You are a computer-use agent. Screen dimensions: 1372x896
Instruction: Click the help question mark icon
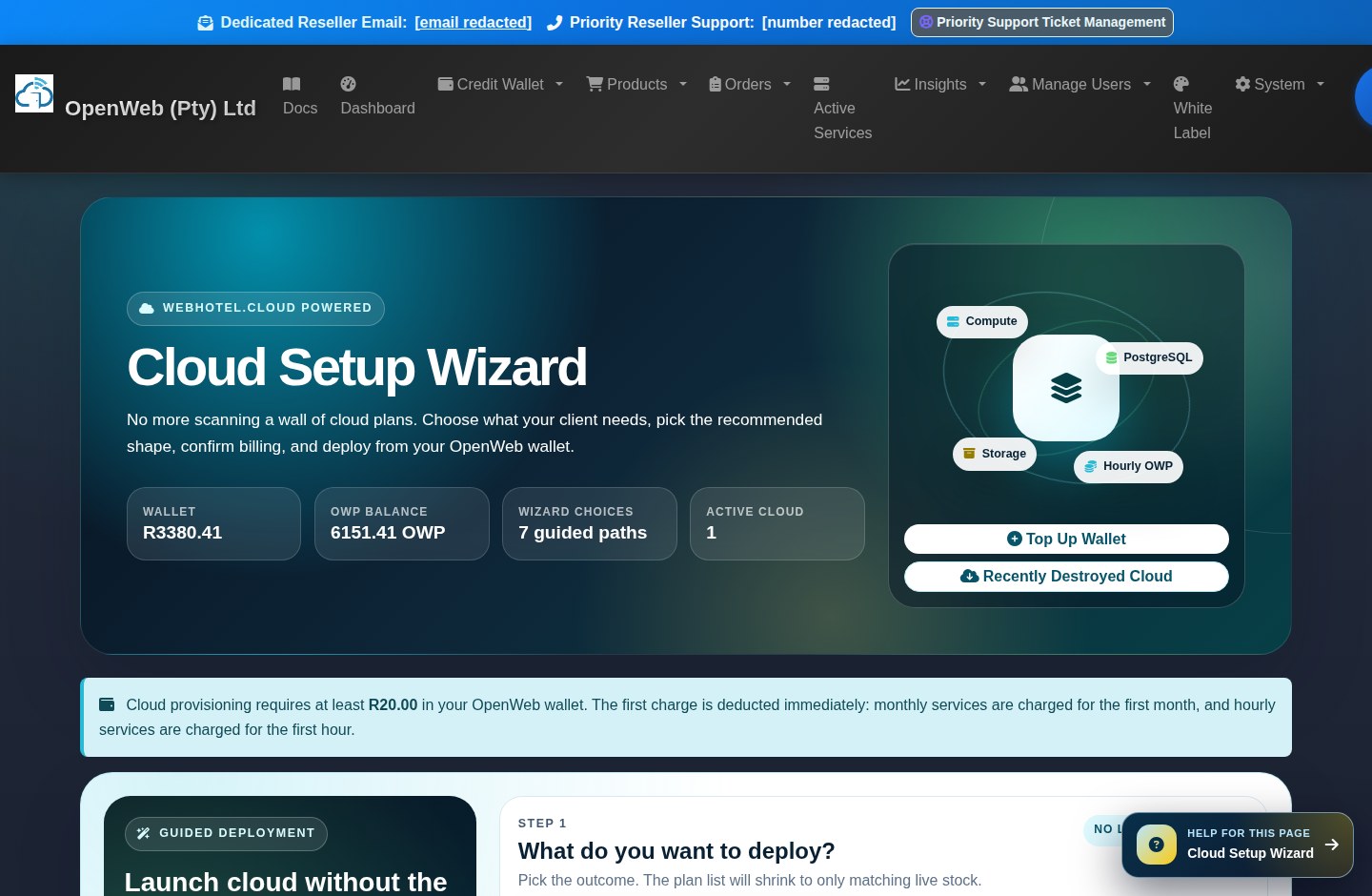[1157, 845]
